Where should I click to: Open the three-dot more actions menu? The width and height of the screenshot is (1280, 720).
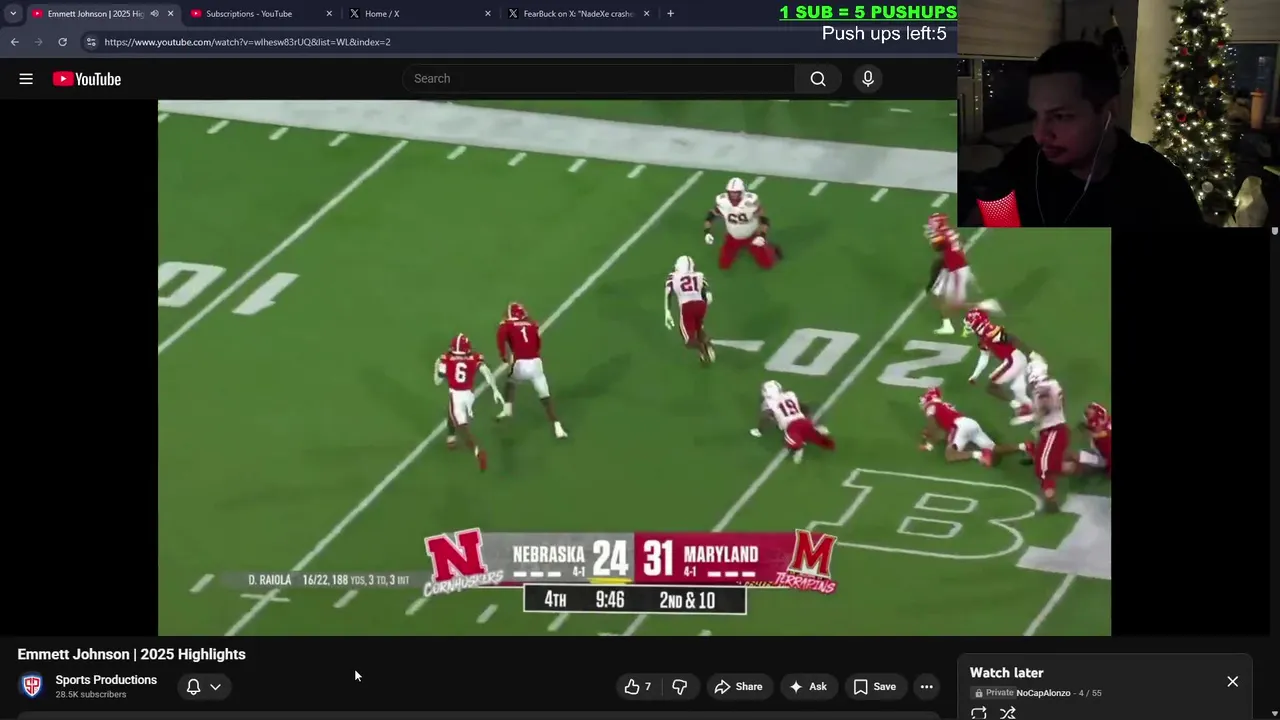[x=927, y=687]
